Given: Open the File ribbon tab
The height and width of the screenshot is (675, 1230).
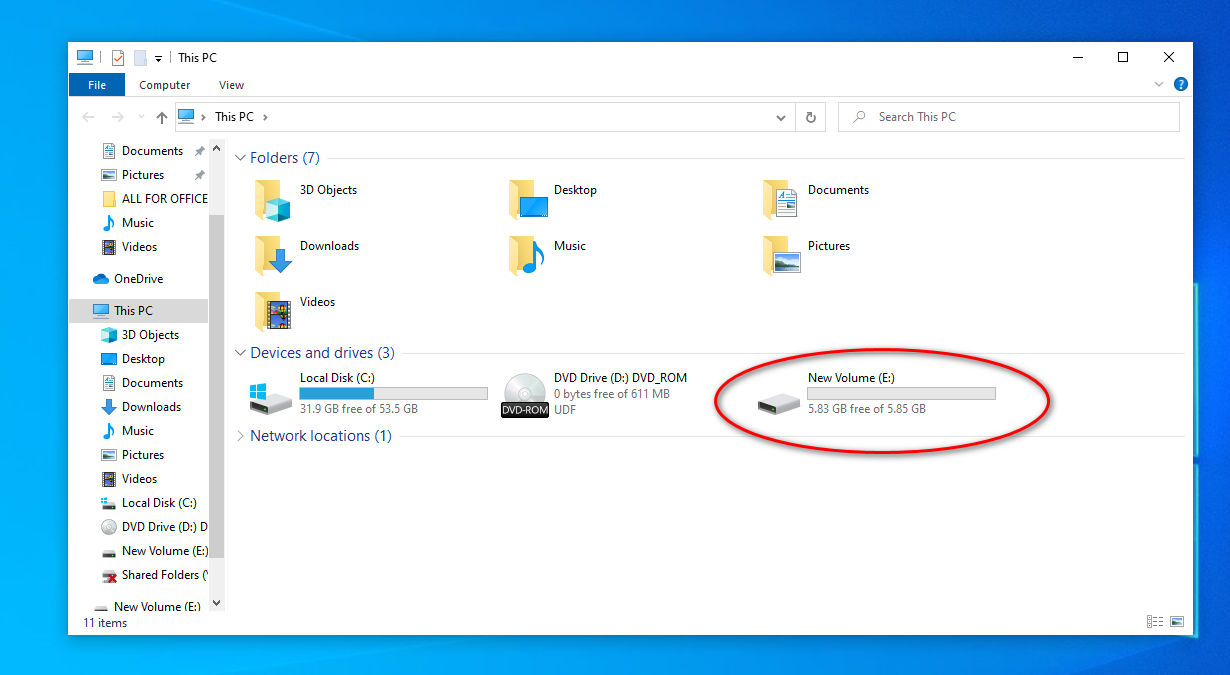Looking at the screenshot, I should [x=97, y=85].
